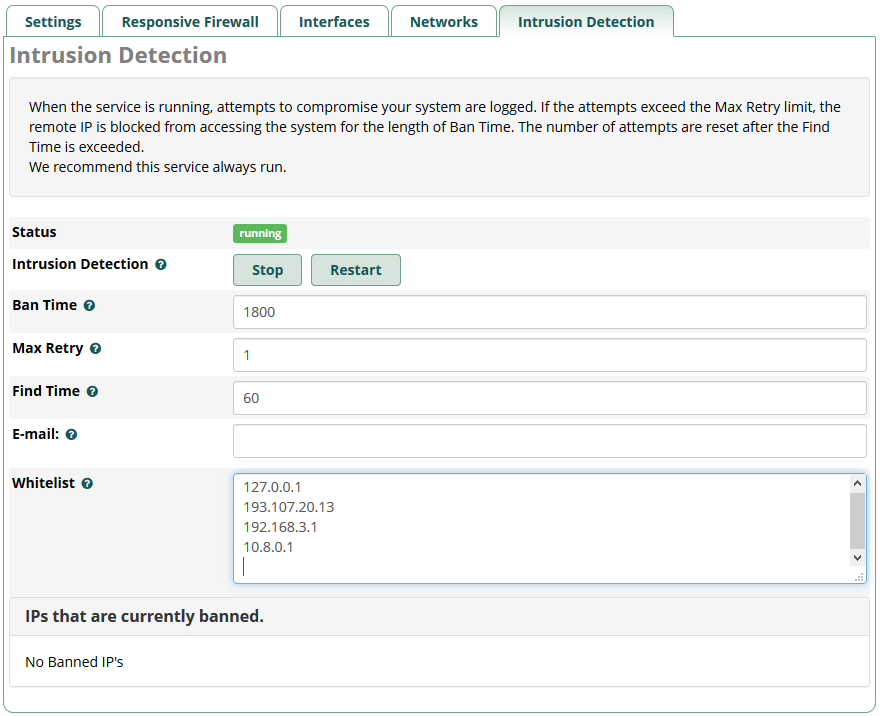Image resolution: width=880 pixels, height=716 pixels.
Task: Open the E-mail field help icon
Action: point(71,434)
